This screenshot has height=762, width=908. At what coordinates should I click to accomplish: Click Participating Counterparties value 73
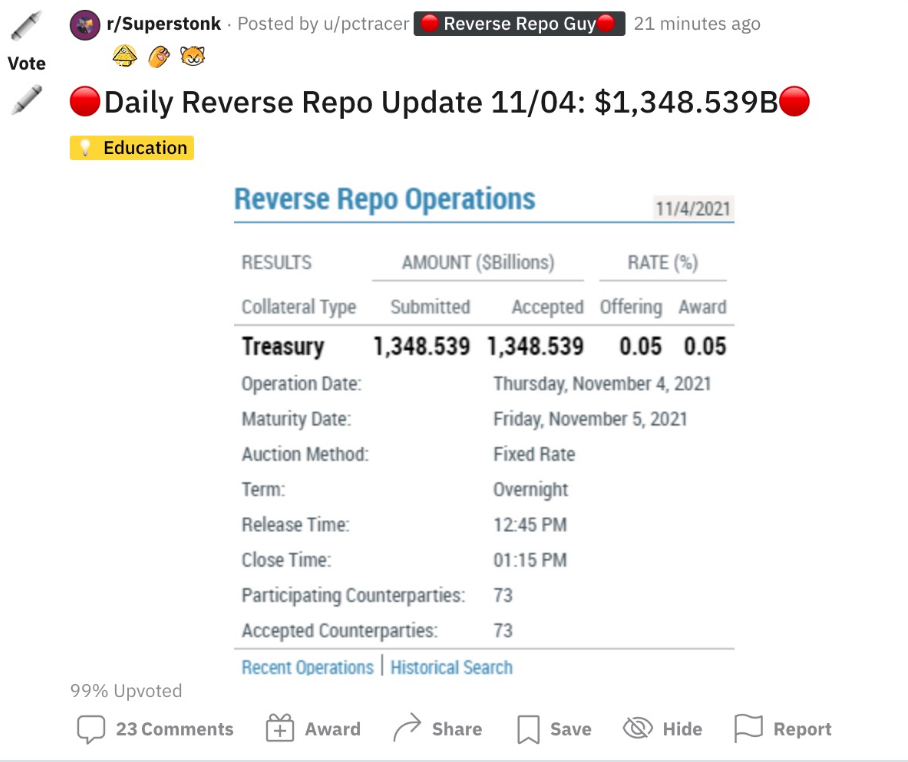pos(503,595)
